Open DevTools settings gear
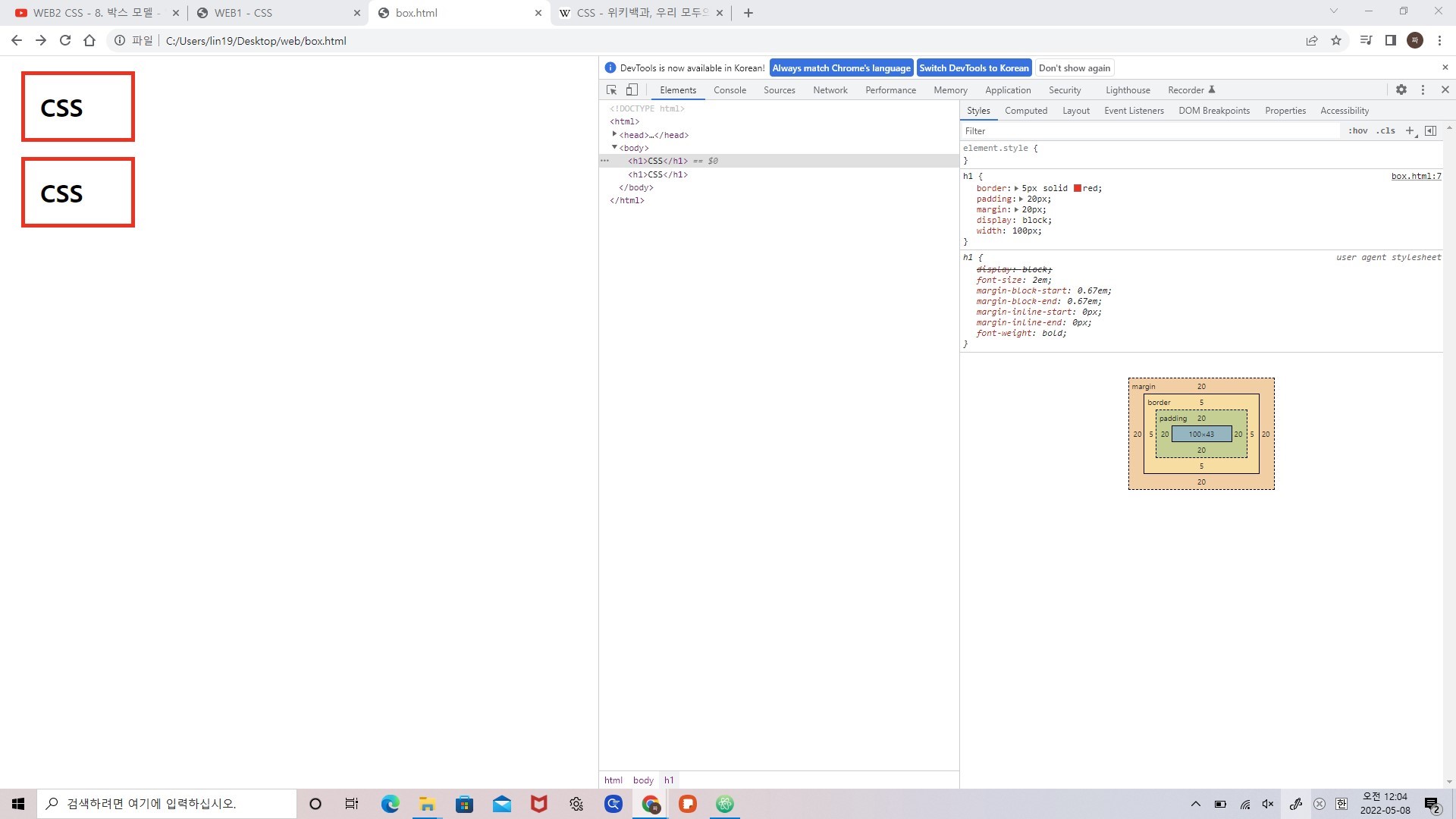Screen dimensions: 1456x819 click(1401, 89)
